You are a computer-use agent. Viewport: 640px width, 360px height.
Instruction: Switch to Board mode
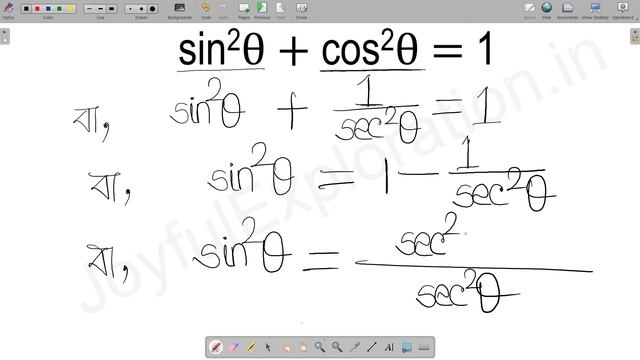pos(530,10)
